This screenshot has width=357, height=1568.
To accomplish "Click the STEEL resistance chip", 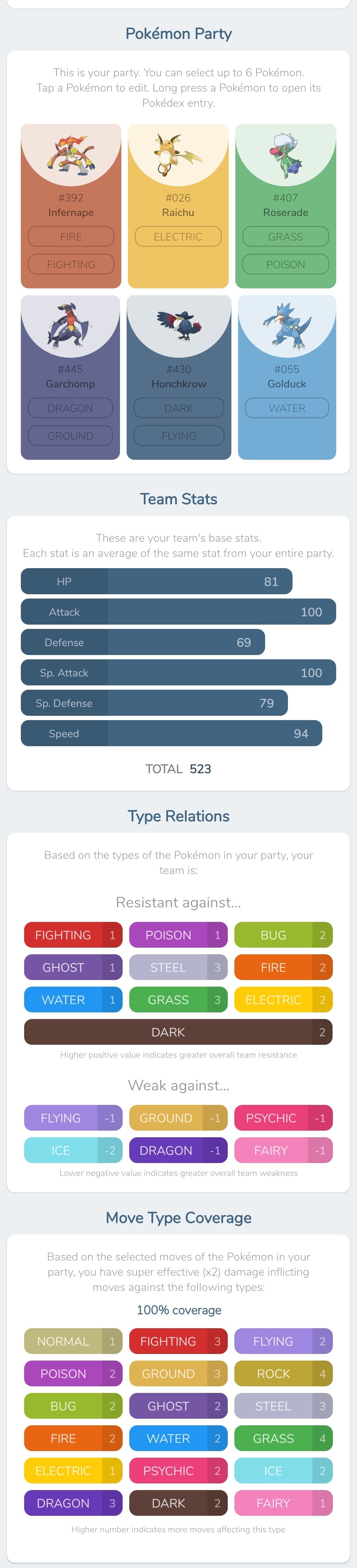I will pyautogui.click(x=178, y=967).
